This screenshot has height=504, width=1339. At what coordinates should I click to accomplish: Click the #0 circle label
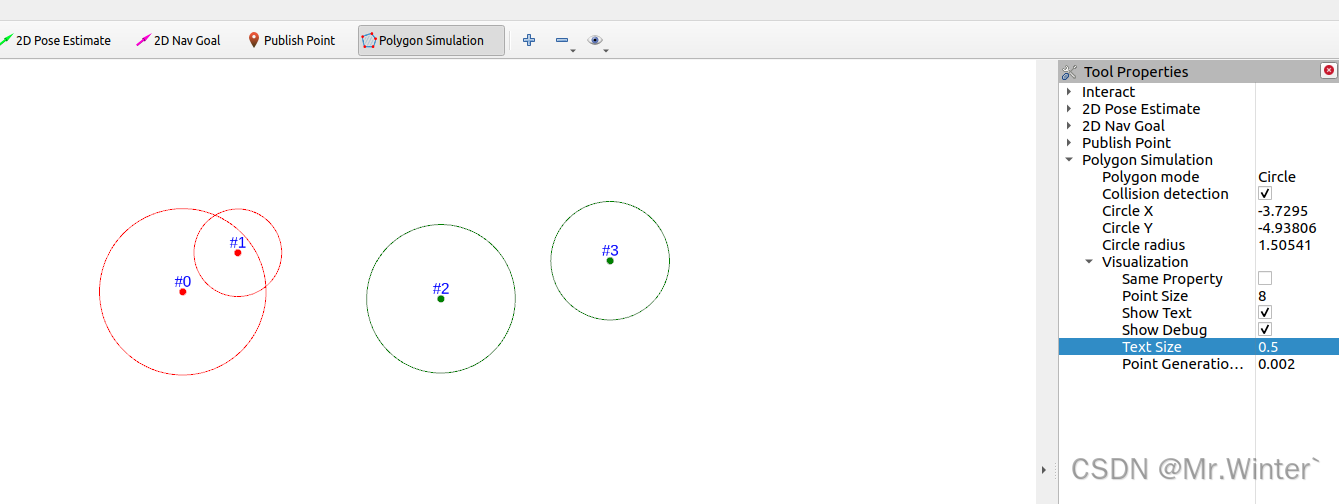(182, 282)
